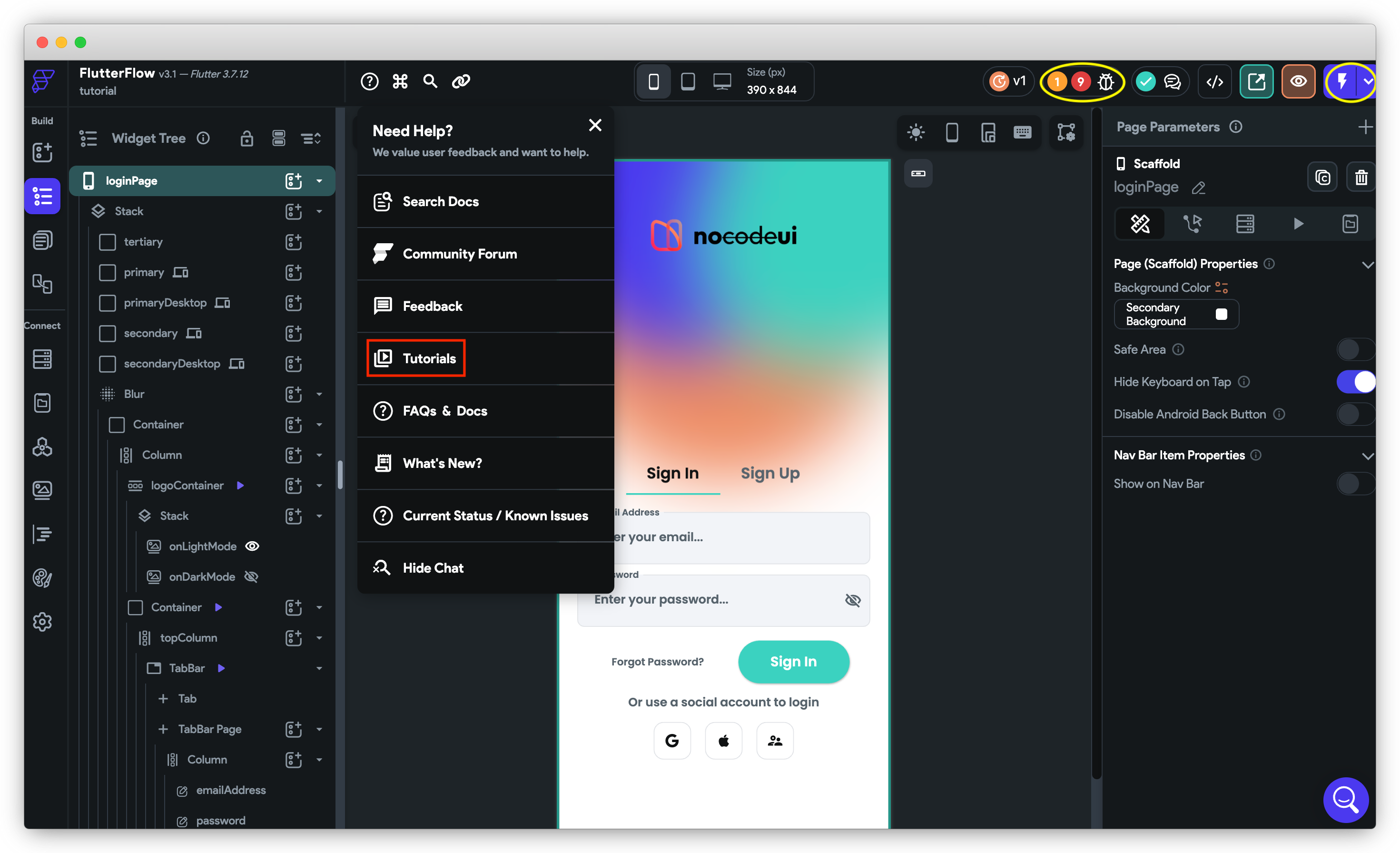Screen dimensions: 1400x853
Task: Collapse logoContainer tree arrow
Action: 319,486
